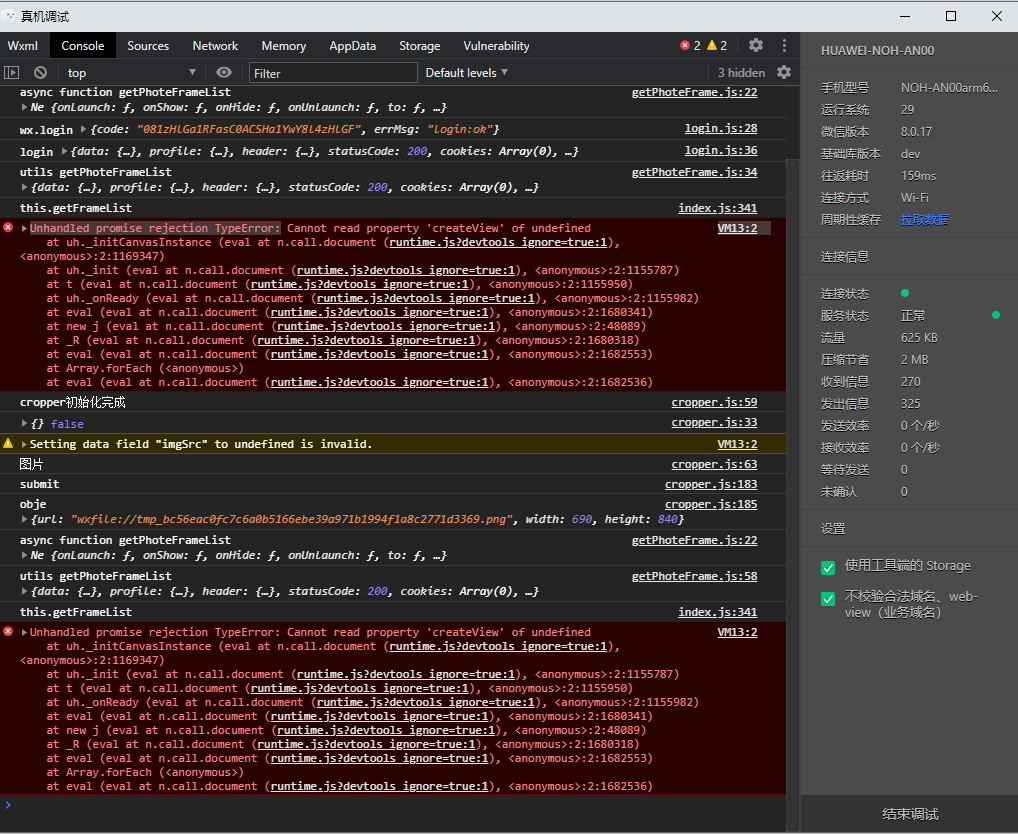Click the 往返耗时 159ms value
The height and width of the screenshot is (834, 1018).
click(x=918, y=175)
